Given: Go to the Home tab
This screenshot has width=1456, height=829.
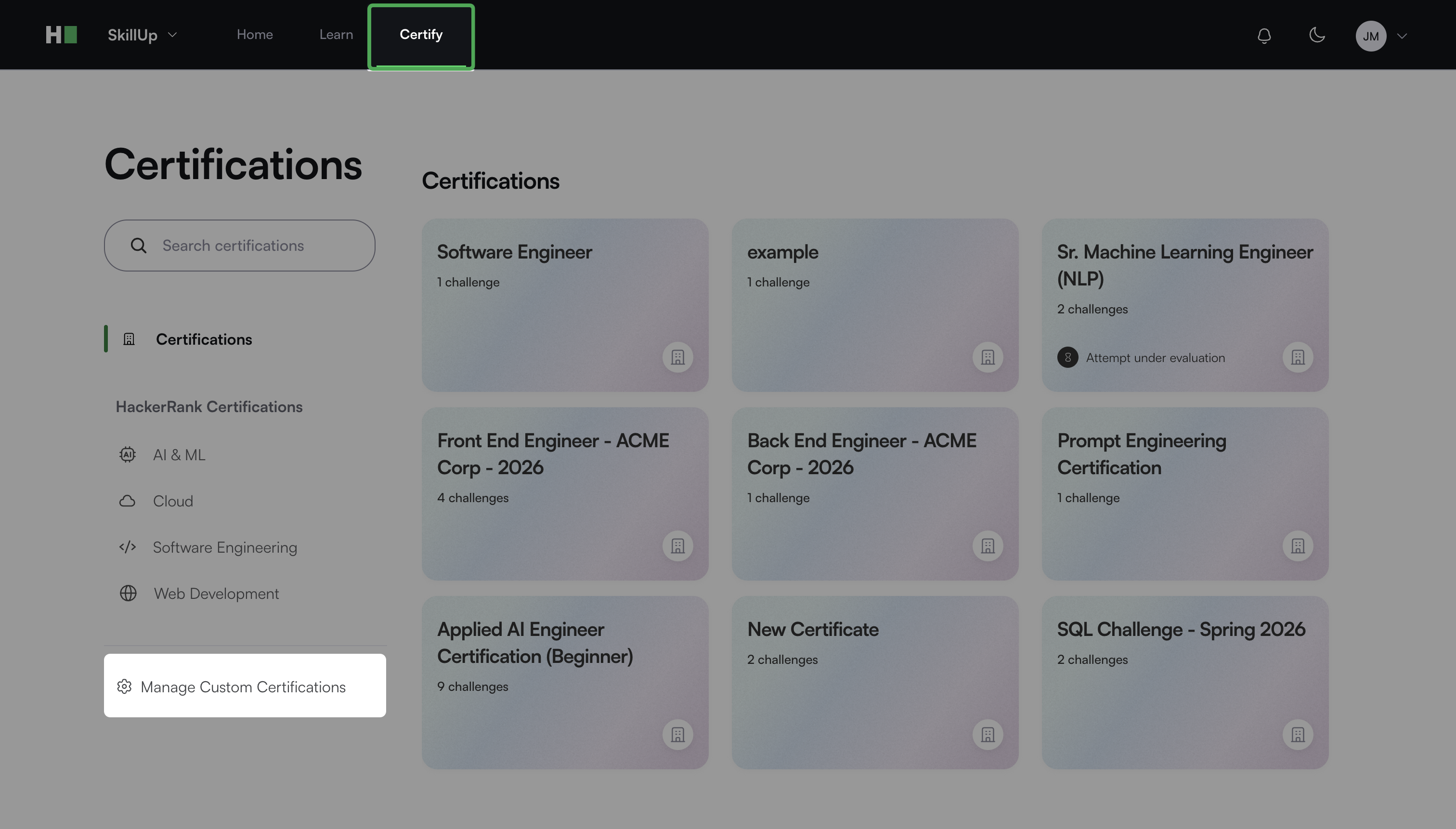Looking at the screenshot, I should point(255,35).
